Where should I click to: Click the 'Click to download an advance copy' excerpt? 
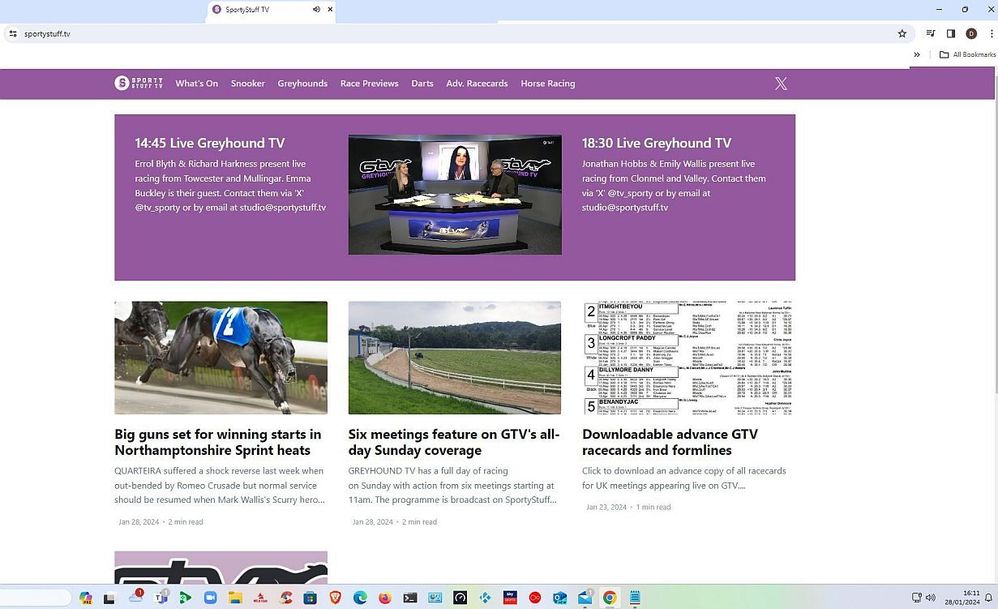pos(684,478)
